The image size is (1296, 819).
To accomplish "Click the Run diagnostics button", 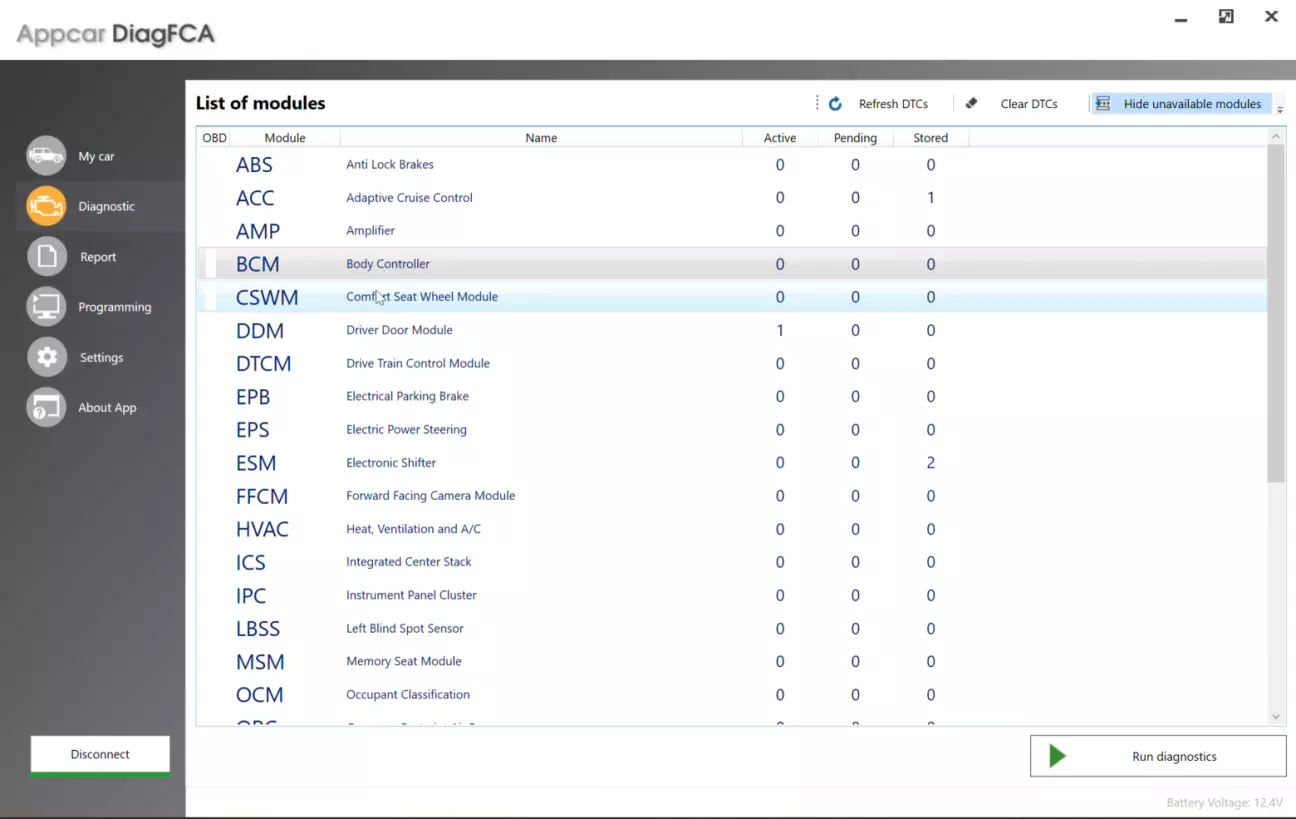I will coord(1158,757).
